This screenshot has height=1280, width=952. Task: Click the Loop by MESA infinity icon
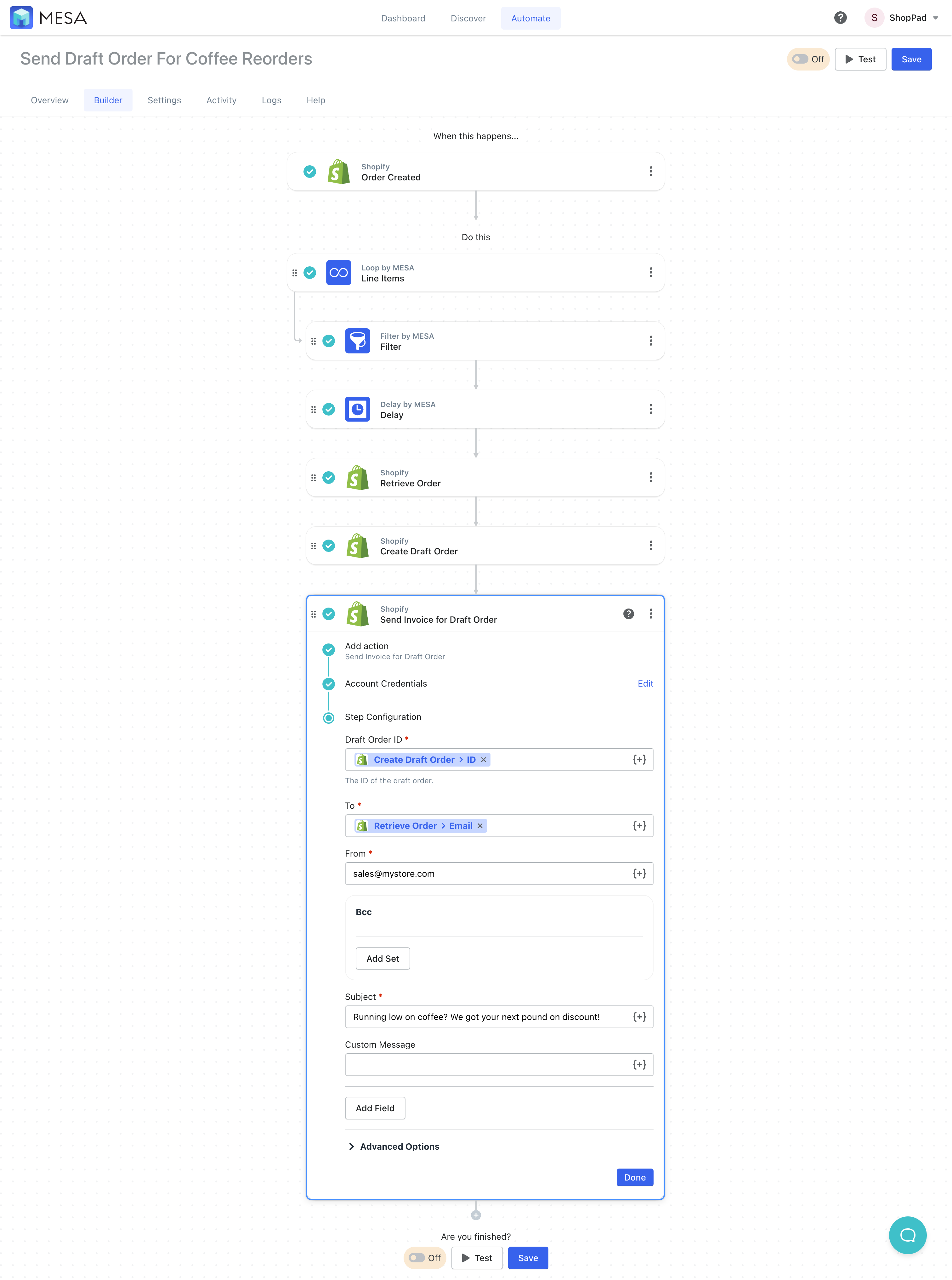pos(338,273)
